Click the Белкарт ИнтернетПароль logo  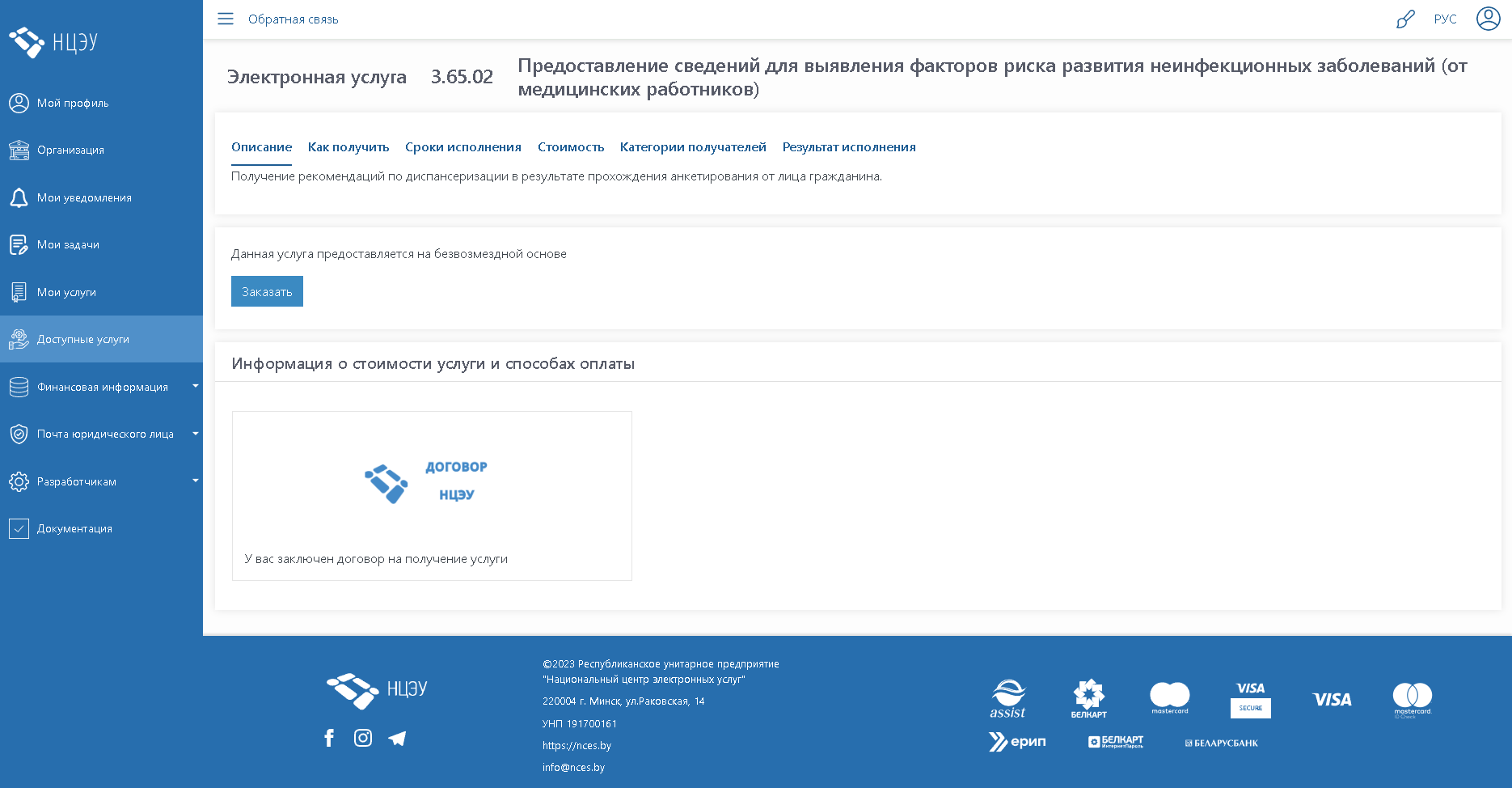pyautogui.click(x=1116, y=742)
